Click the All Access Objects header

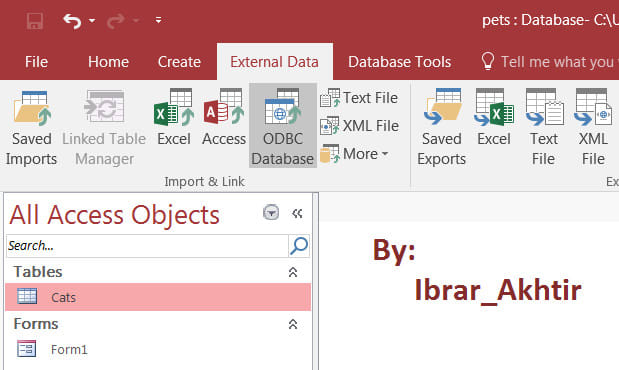tap(114, 215)
